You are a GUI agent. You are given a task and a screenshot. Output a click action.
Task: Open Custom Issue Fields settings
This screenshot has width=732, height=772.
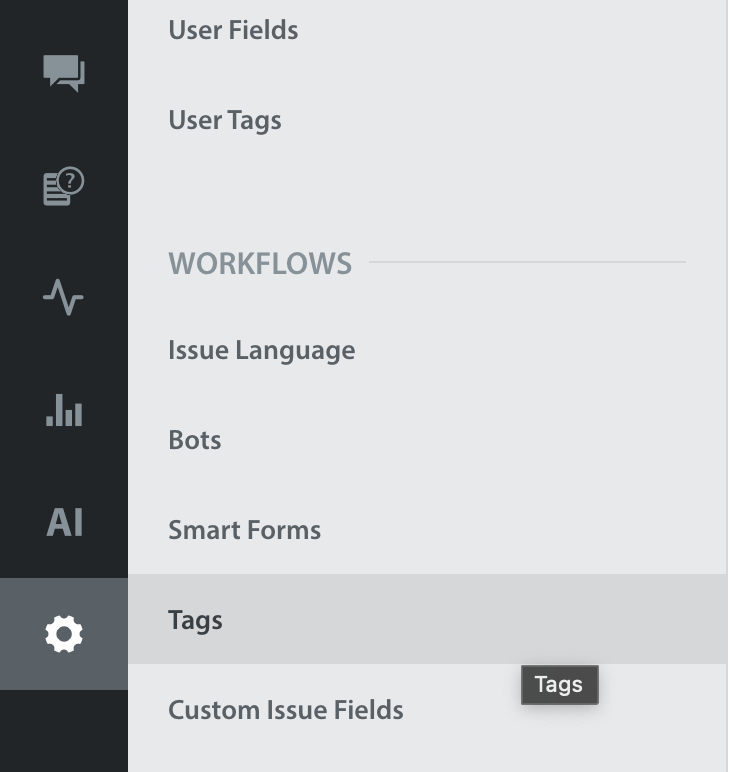(x=285, y=710)
